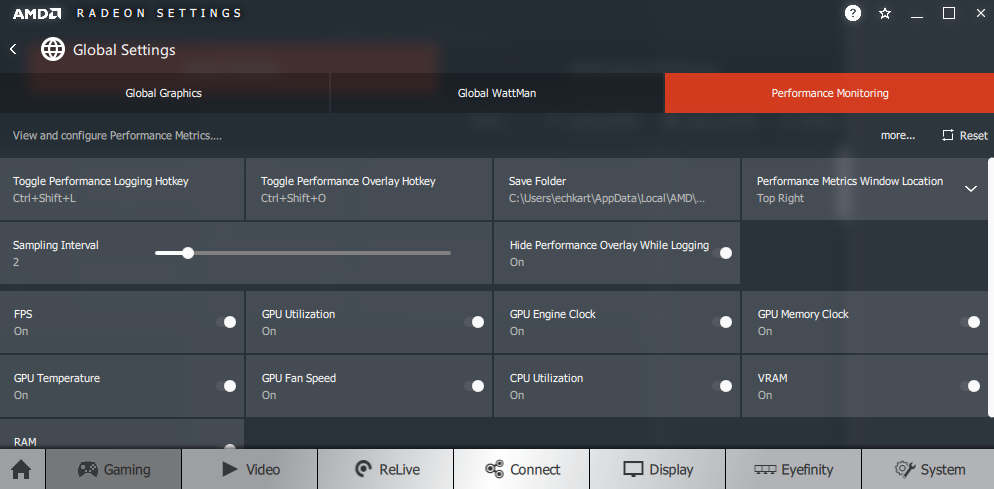Open the Gaming section

(x=113, y=469)
